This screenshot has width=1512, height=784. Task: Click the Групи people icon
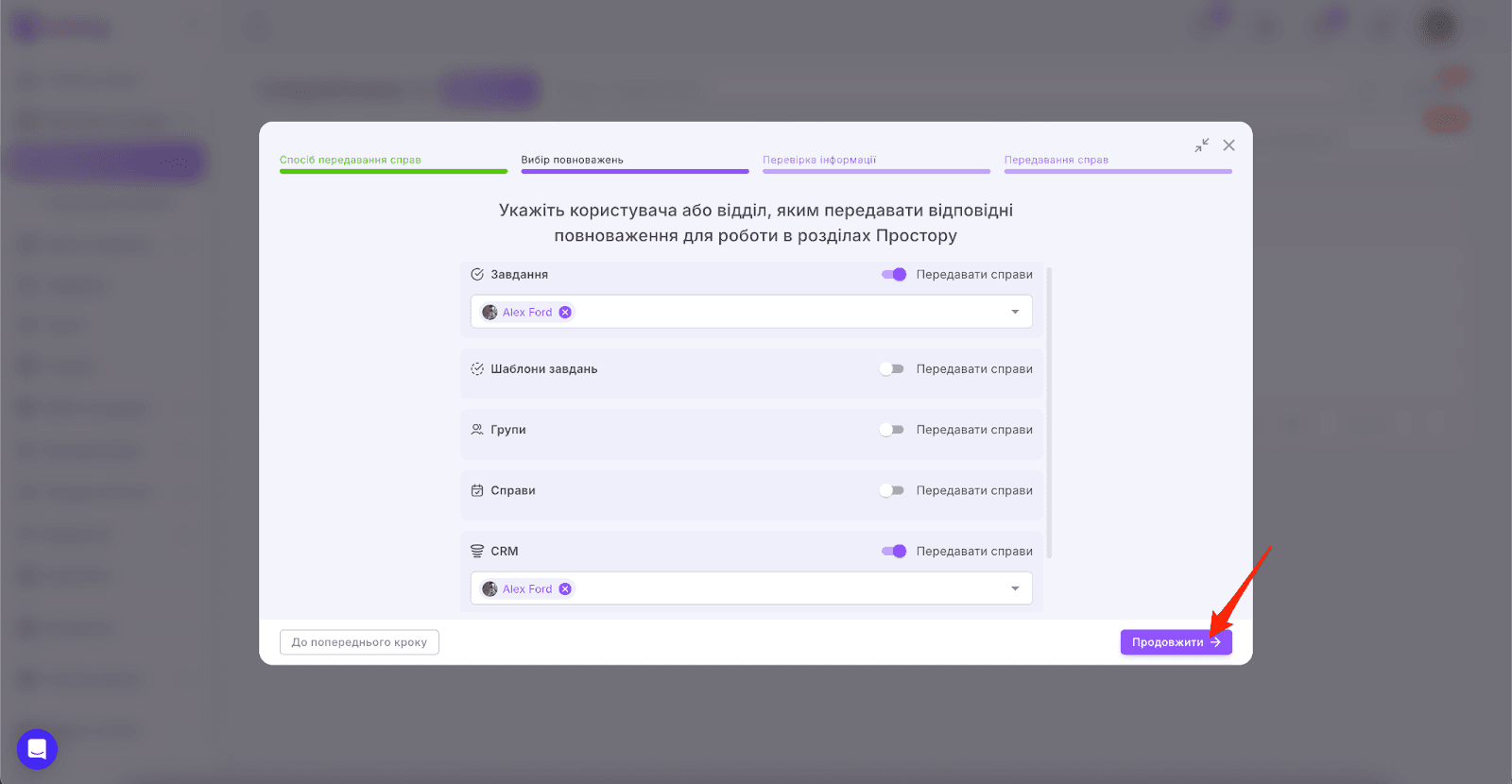[x=477, y=430]
